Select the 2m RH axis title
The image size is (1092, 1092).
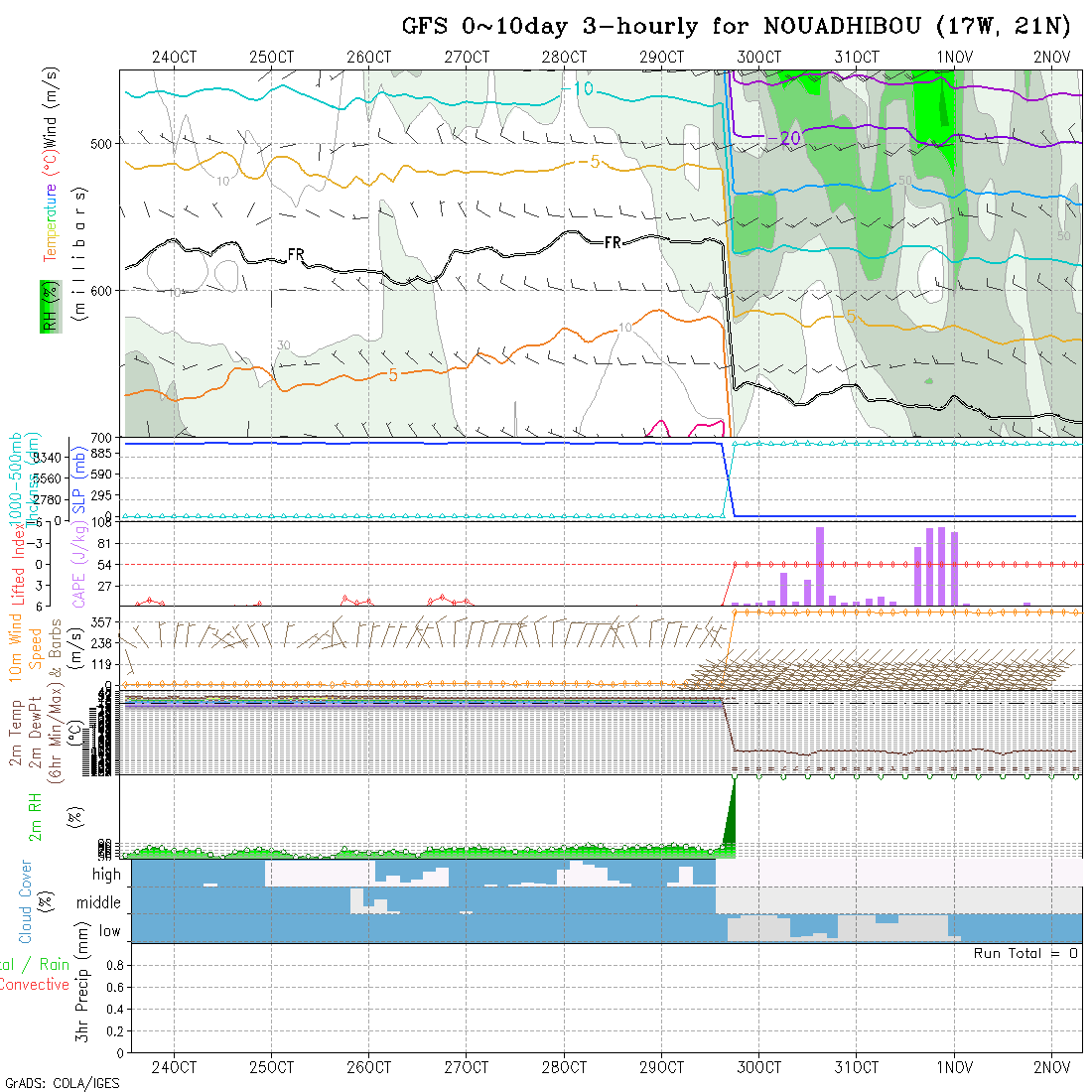pyautogui.click(x=35, y=816)
